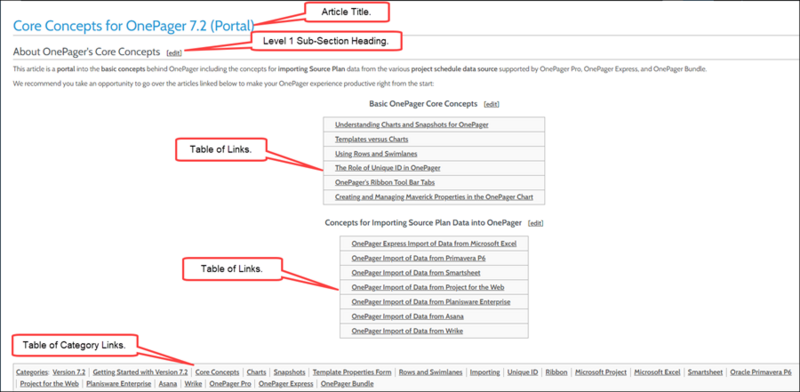Screen dimensions: 800x392
Task: Open the Asana category
Action: click(x=168, y=384)
